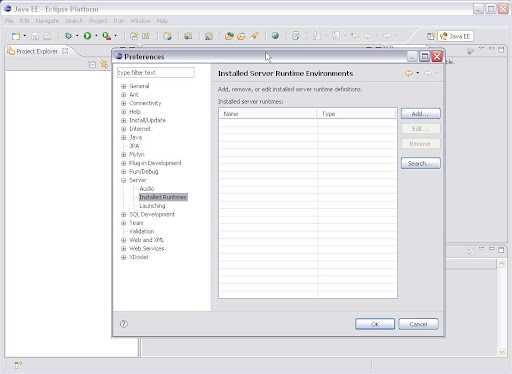Expand the General preferences node
The image size is (512, 374).
[x=124, y=86]
